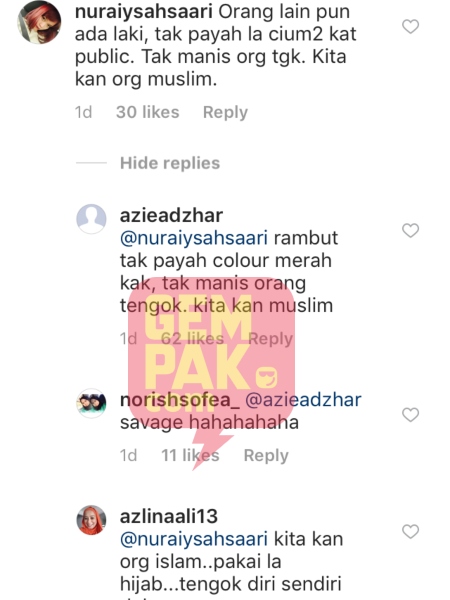View the 30 likes list
The height and width of the screenshot is (600, 450).
tap(148, 112)
